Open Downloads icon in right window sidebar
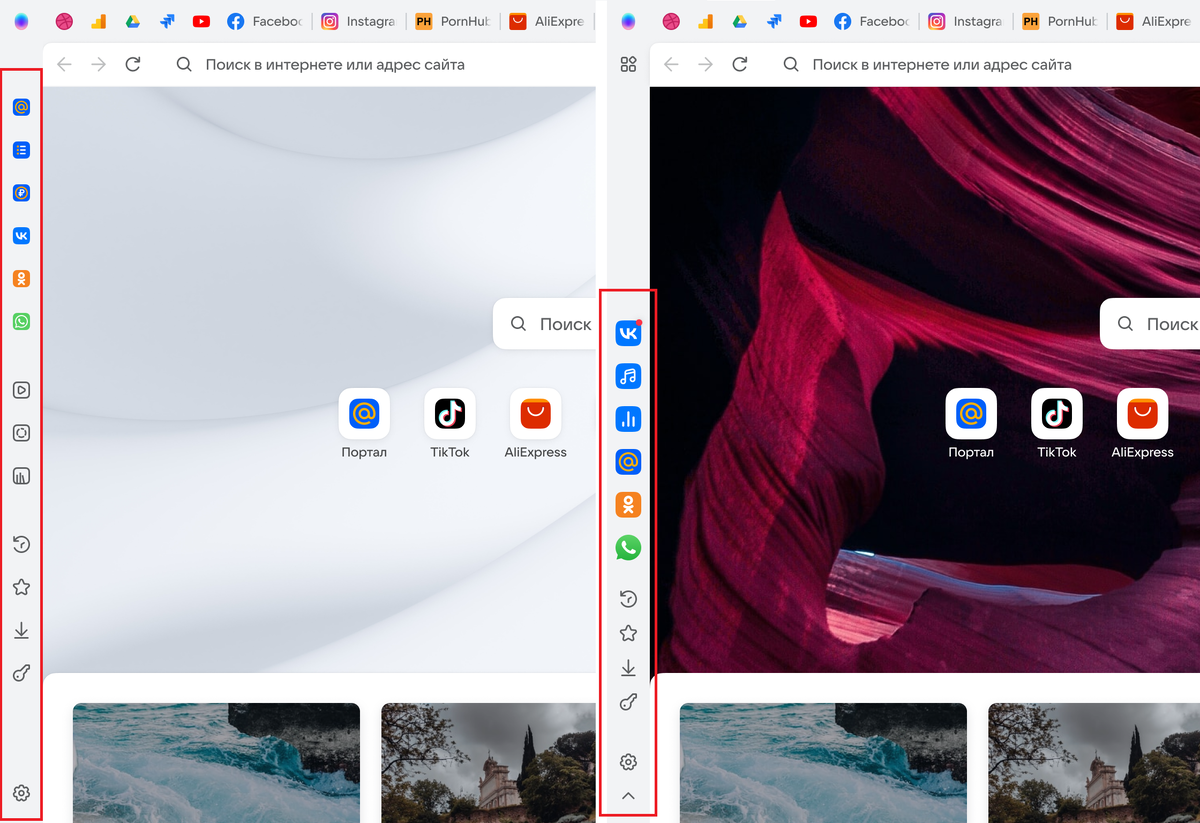The image size is (1200, 823). [x=628, y=668]
